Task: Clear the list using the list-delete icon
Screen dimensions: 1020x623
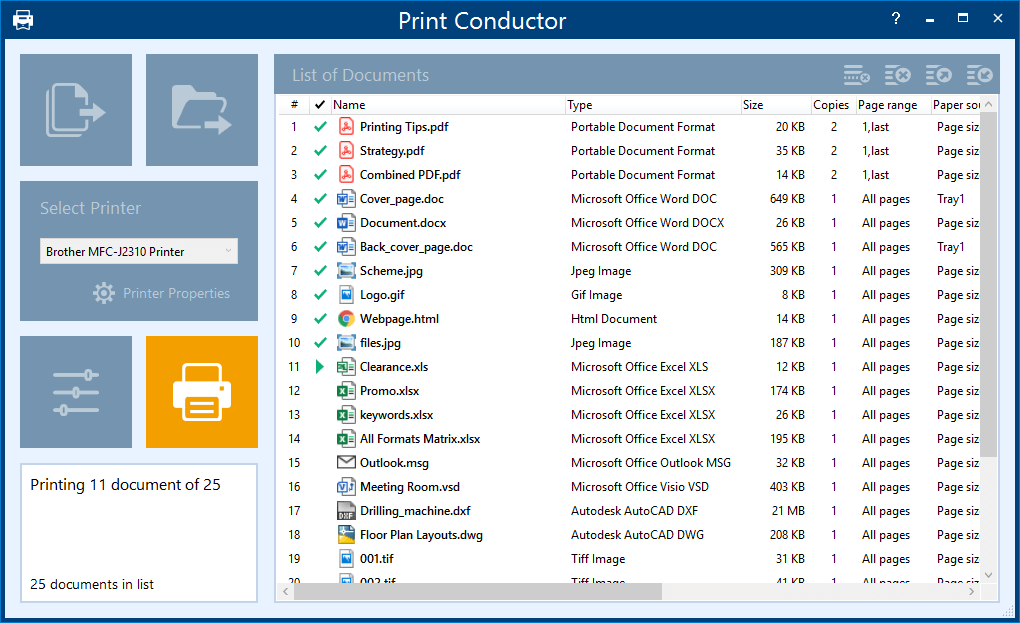Action: tap(898, 73)
